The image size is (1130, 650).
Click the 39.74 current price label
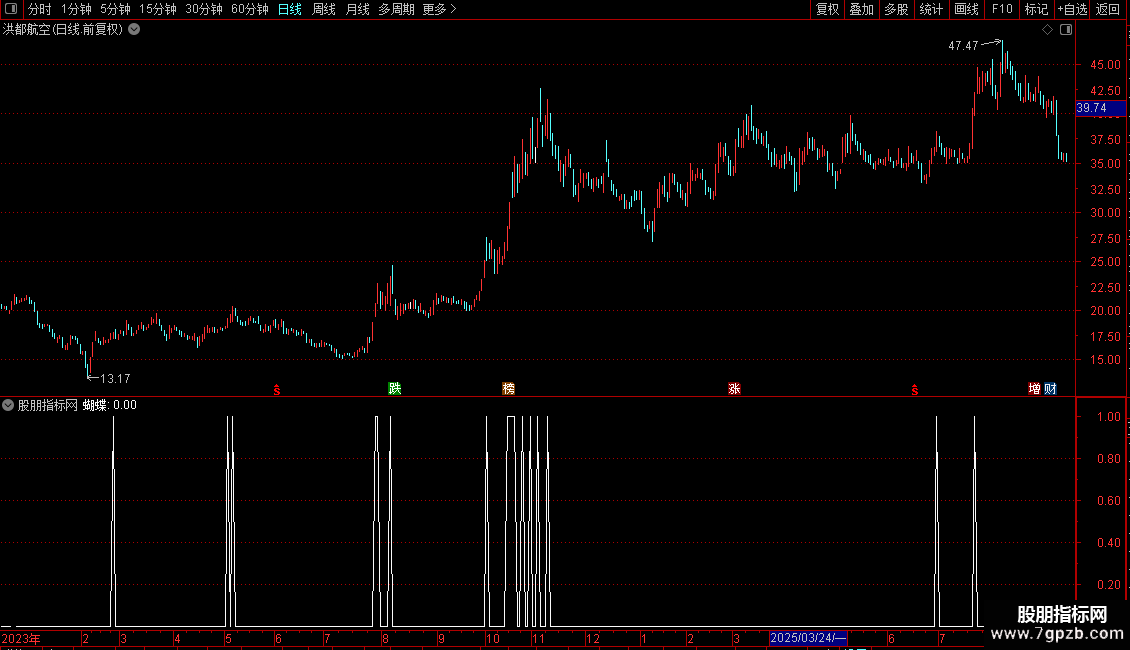[x=1100, y=108]
